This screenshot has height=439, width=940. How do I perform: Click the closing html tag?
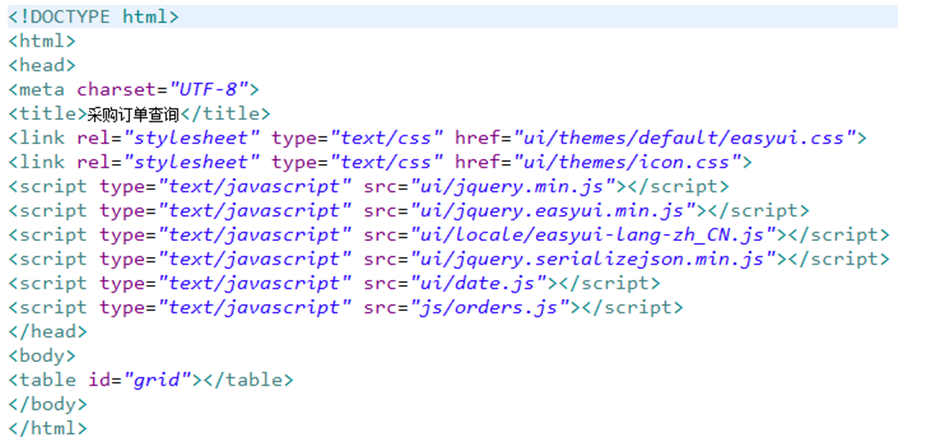pos(48,428)
